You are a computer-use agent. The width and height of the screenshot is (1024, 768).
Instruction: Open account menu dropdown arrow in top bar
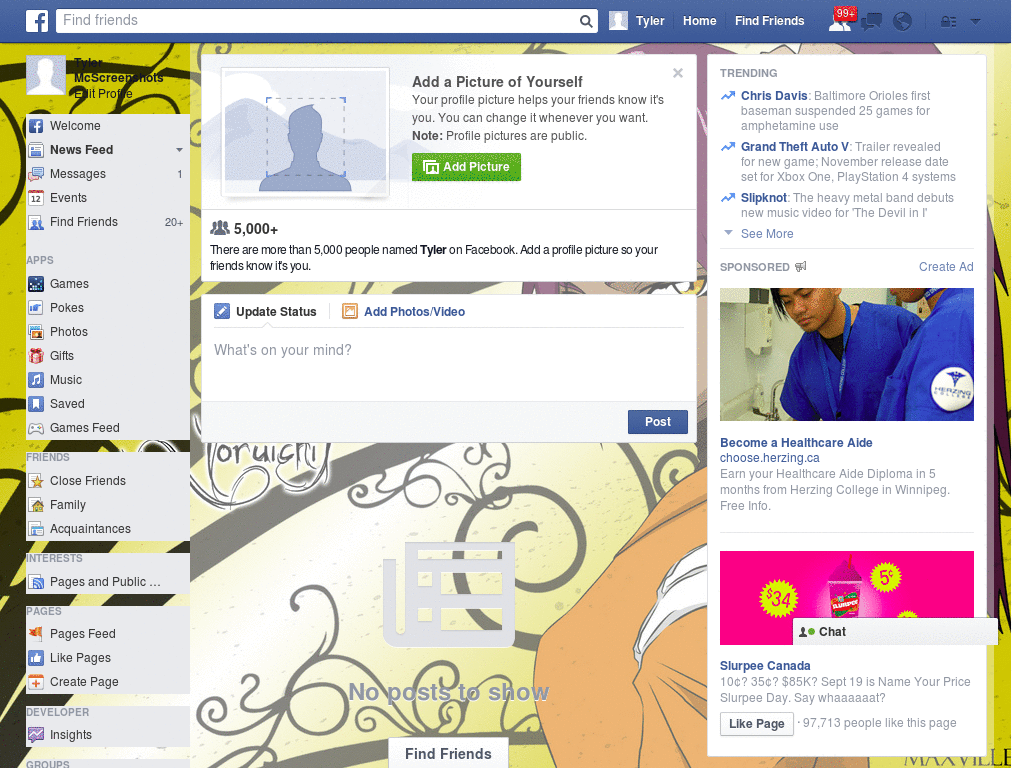click(976, 21)
